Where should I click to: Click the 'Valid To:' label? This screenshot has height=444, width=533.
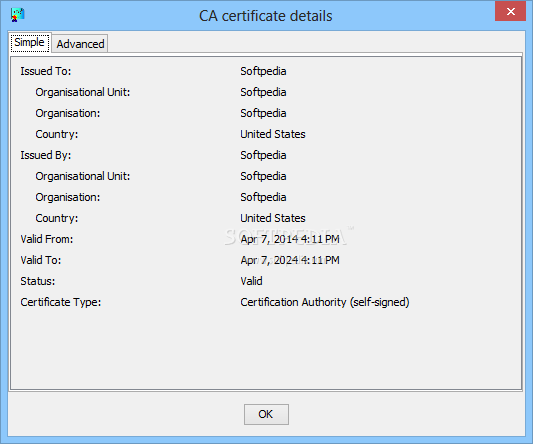[x=41, y=260]
